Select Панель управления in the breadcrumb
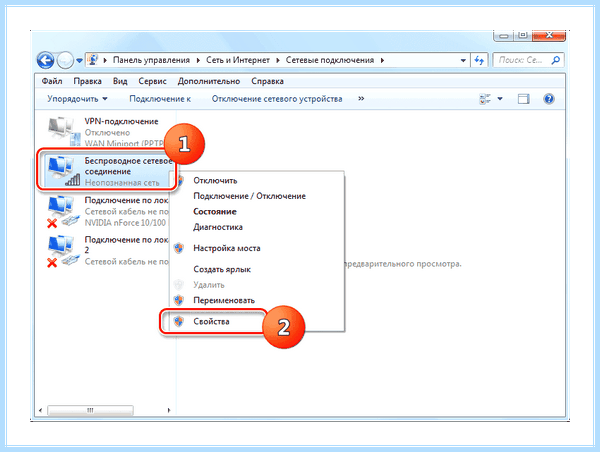This screenshot has height=452, width=600. click(151, 60)
